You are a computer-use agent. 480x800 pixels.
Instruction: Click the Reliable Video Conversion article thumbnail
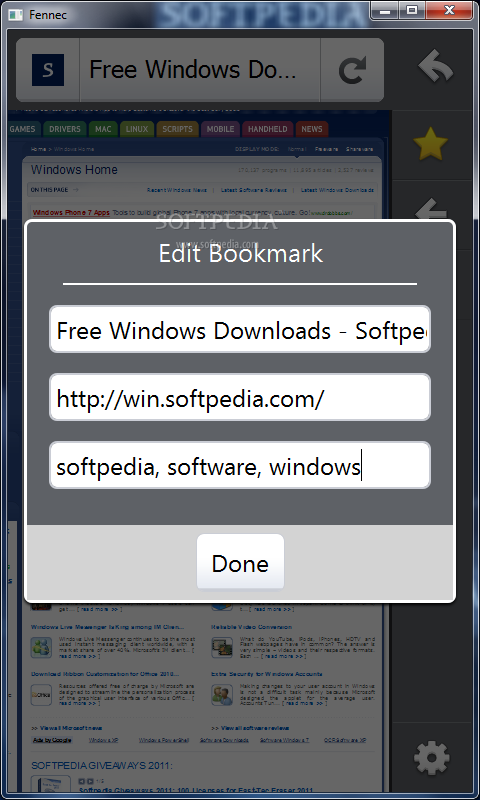(222, 647)
